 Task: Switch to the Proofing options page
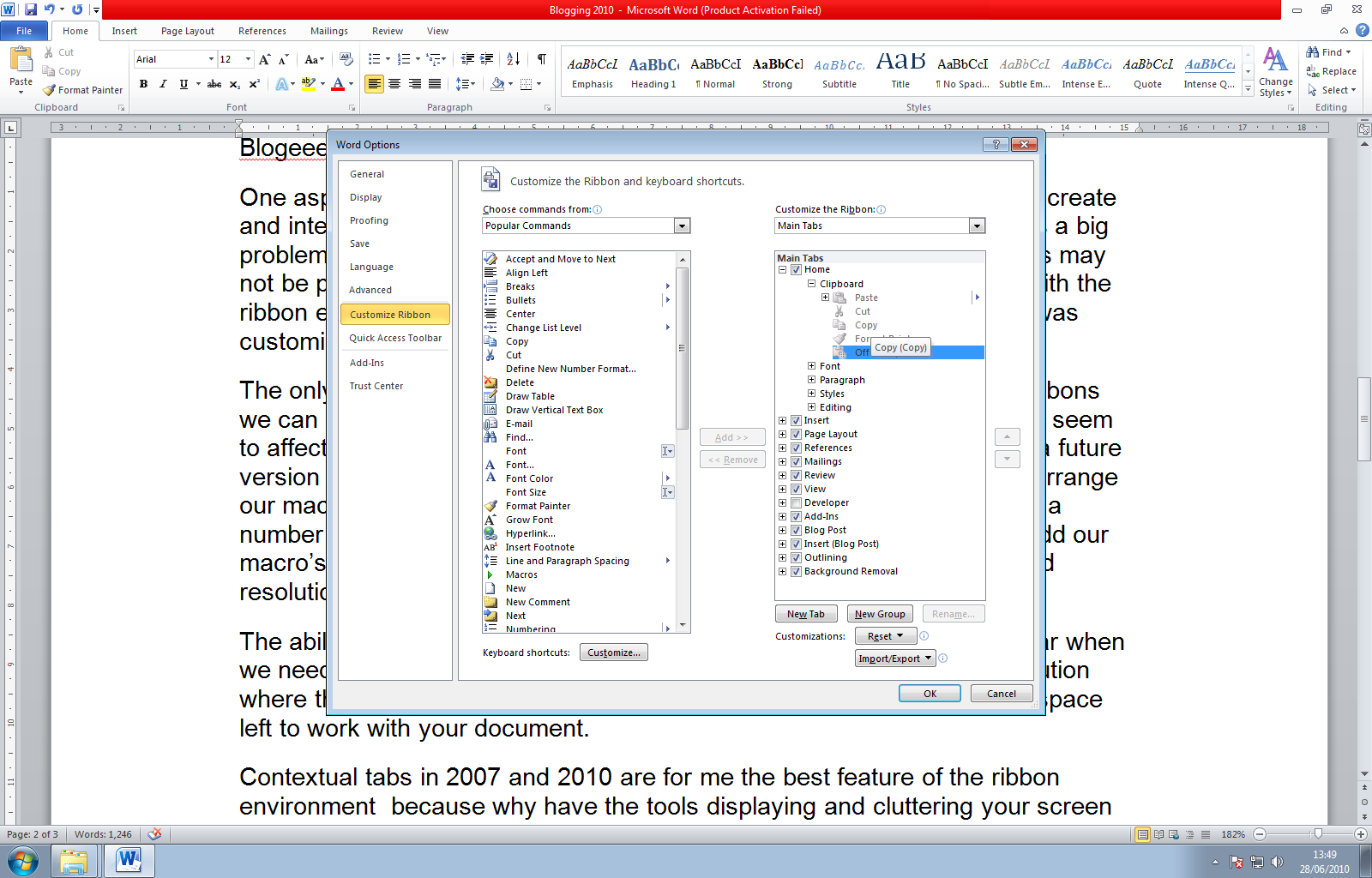coord(394,220)
